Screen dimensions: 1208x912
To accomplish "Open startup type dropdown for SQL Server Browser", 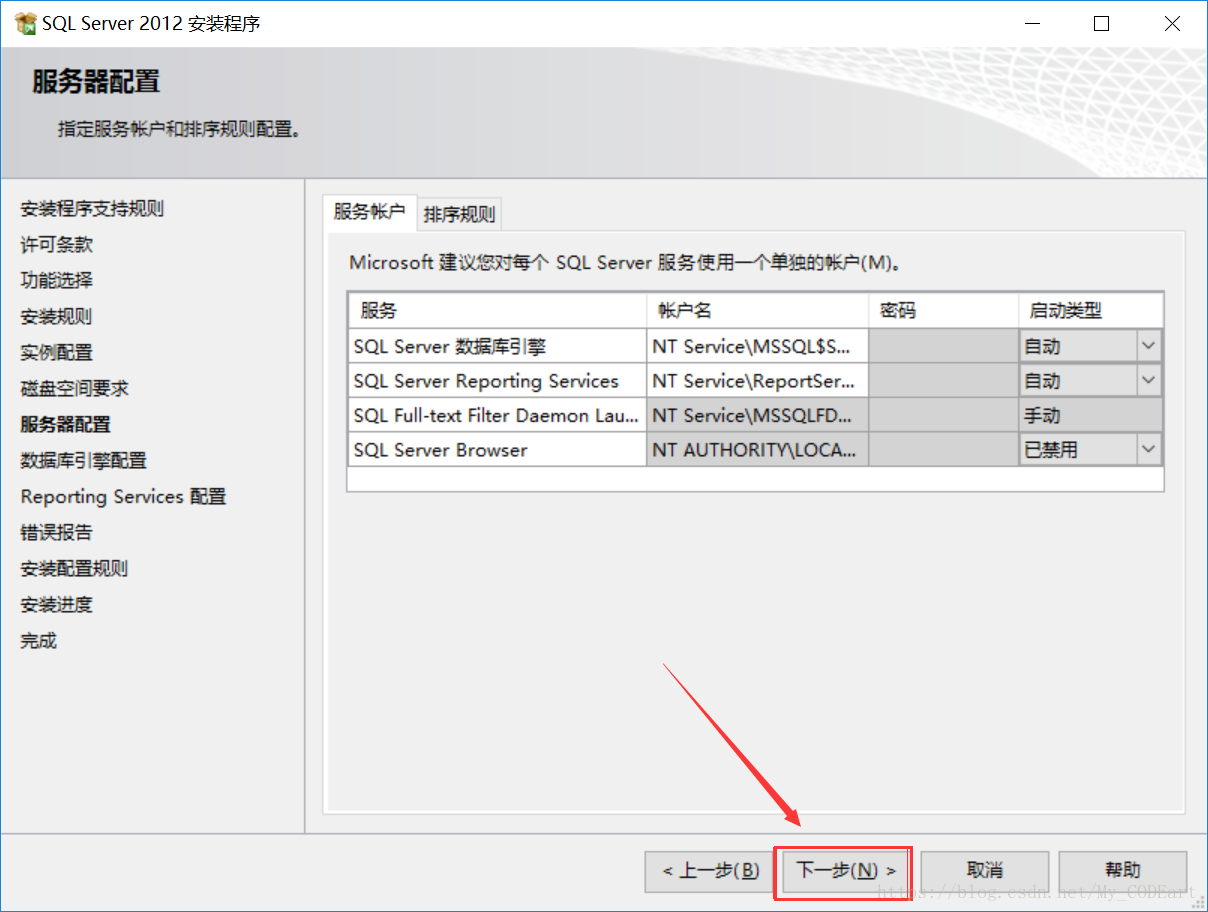I will [x=1149, y=450].
